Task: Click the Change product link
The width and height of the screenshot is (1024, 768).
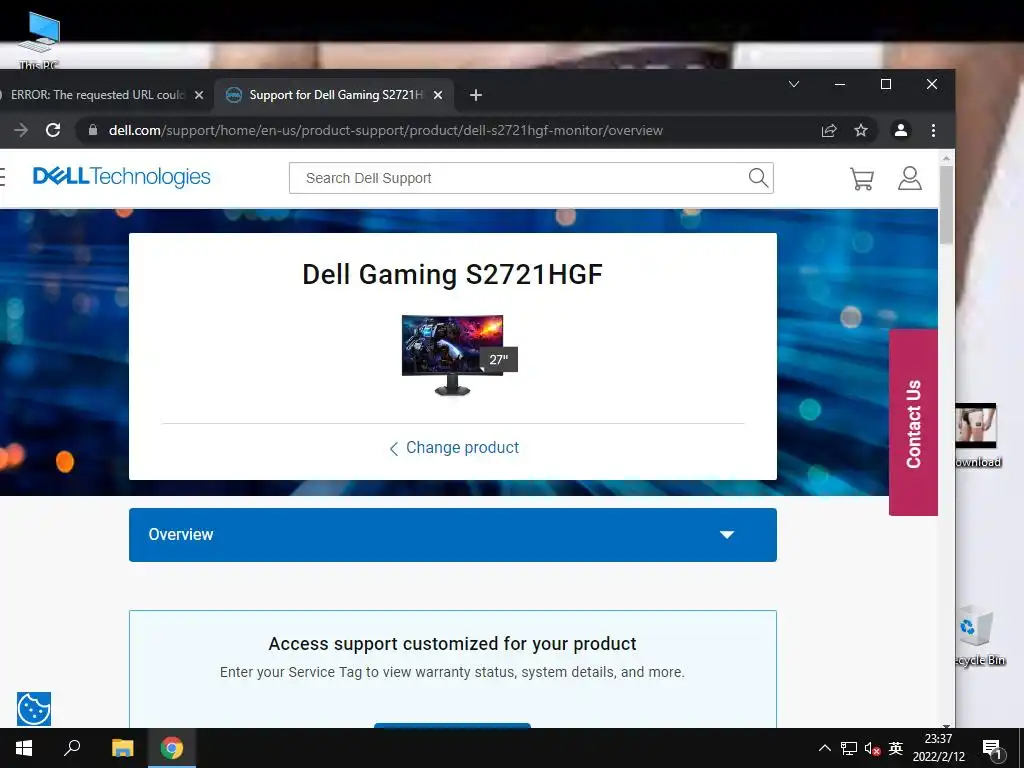Action: [454, 447]
